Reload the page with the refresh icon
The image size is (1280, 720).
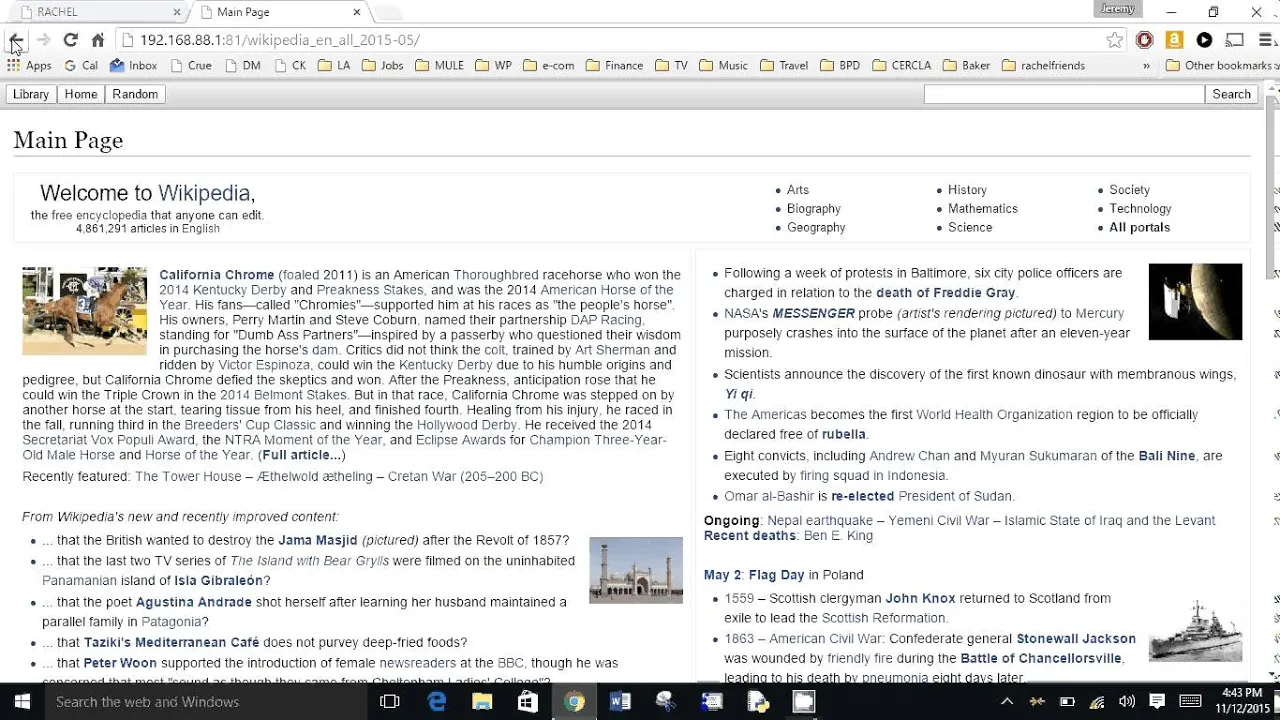click(x=70, y=40)
